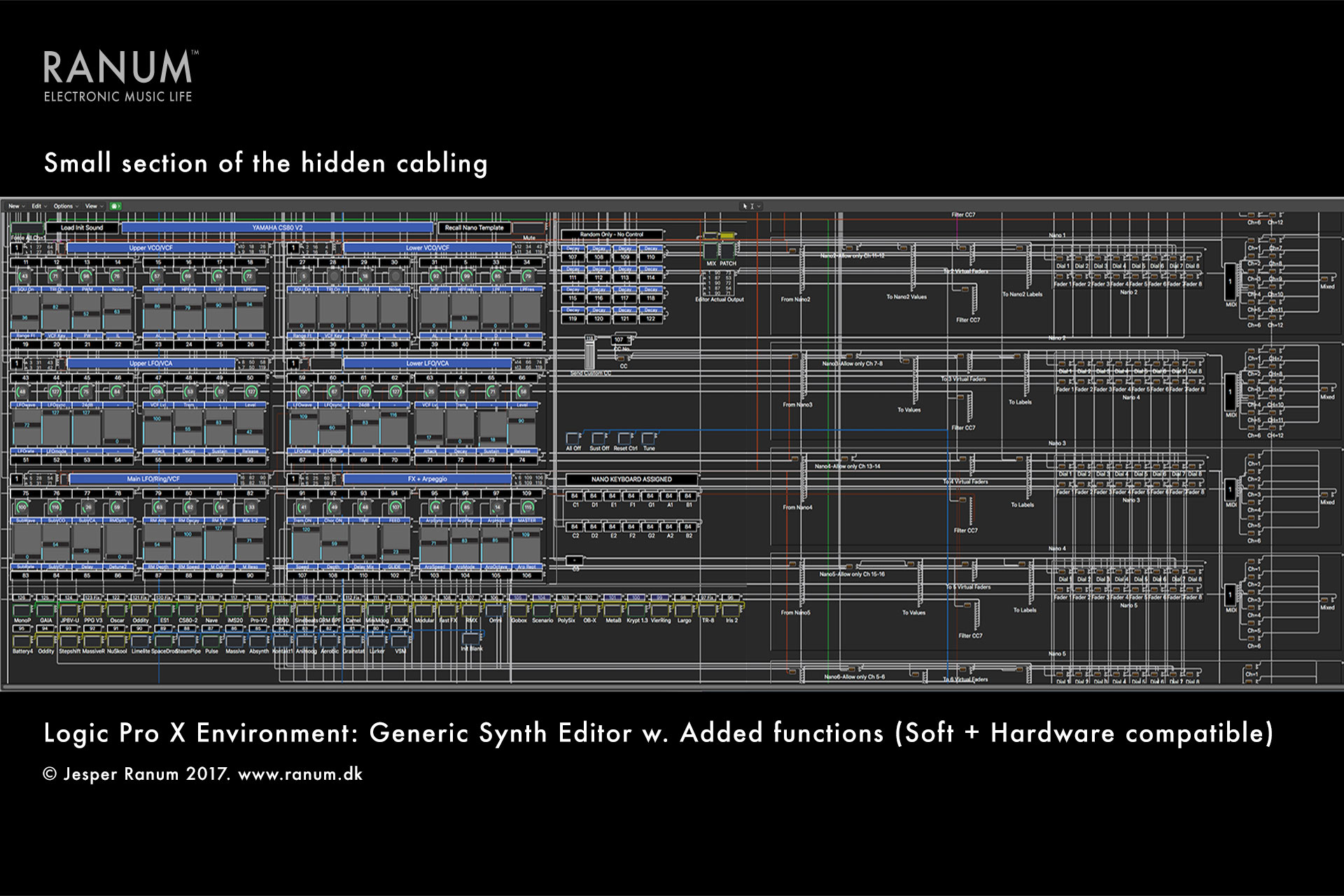Click the From Nano2 label
1344x896 pixels.
pos(796,300)
